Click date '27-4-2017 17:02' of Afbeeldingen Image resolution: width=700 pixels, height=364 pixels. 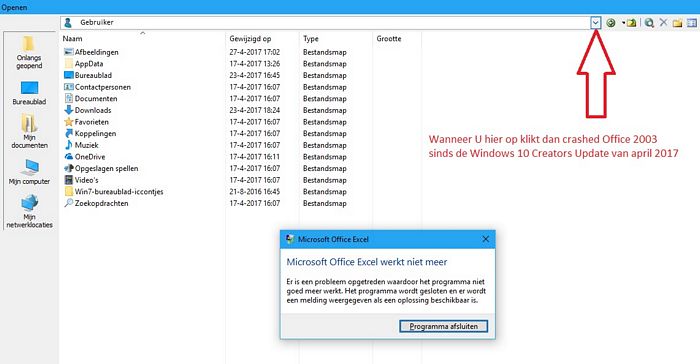click(254, 52)
